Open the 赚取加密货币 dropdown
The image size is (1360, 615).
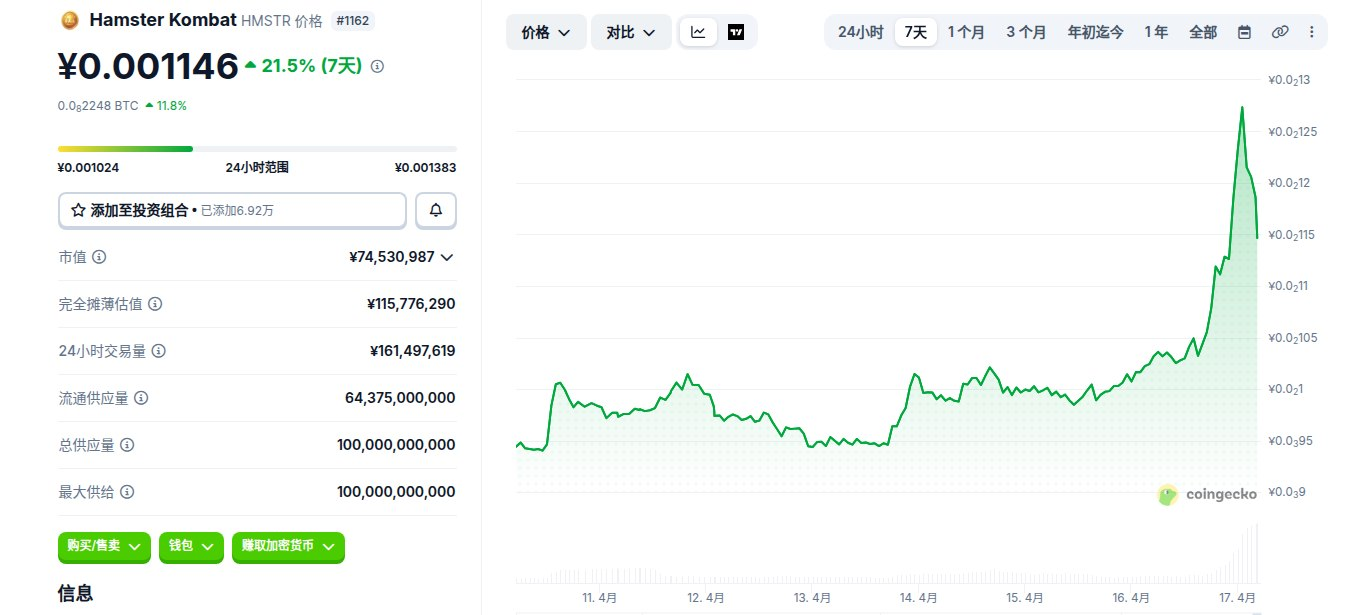[288, 546]
